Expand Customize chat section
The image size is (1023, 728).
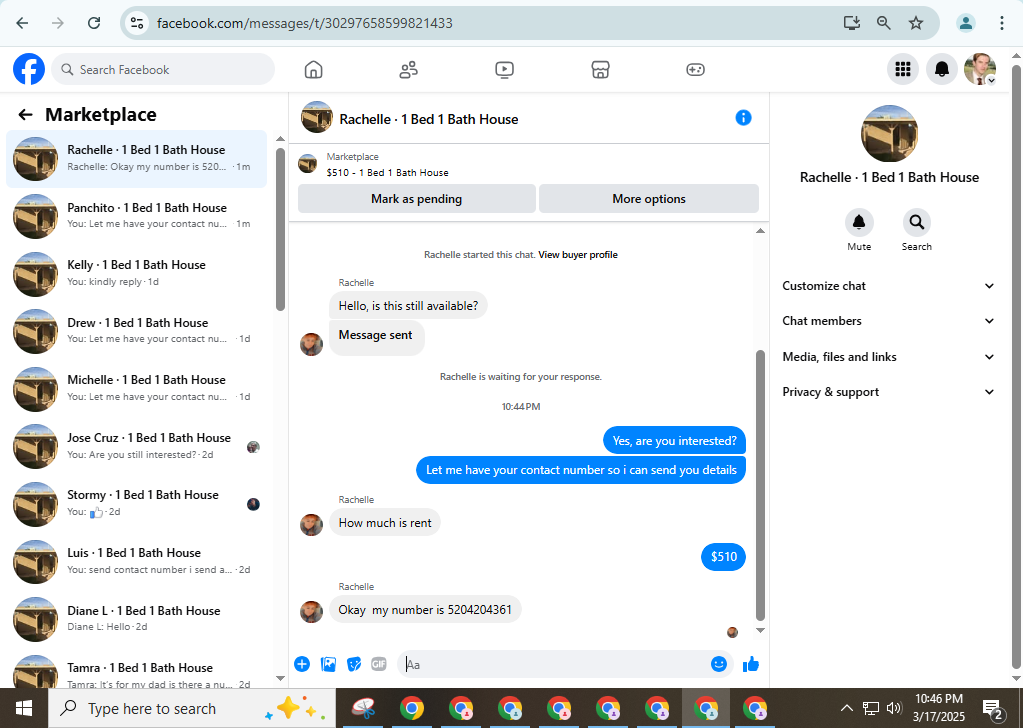889,286
